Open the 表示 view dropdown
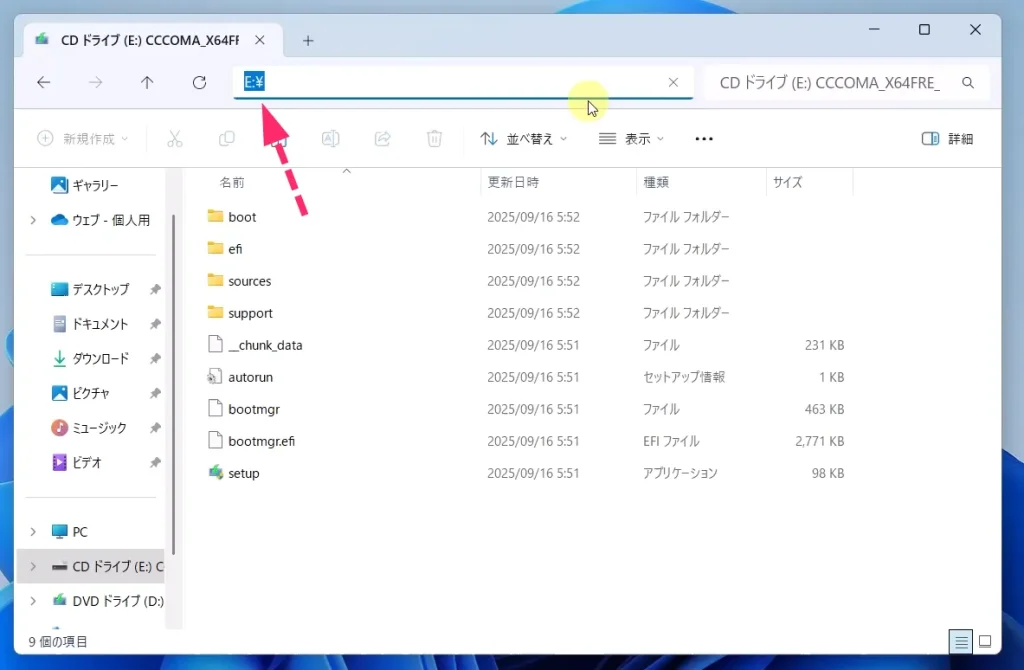 click(632, 139)
